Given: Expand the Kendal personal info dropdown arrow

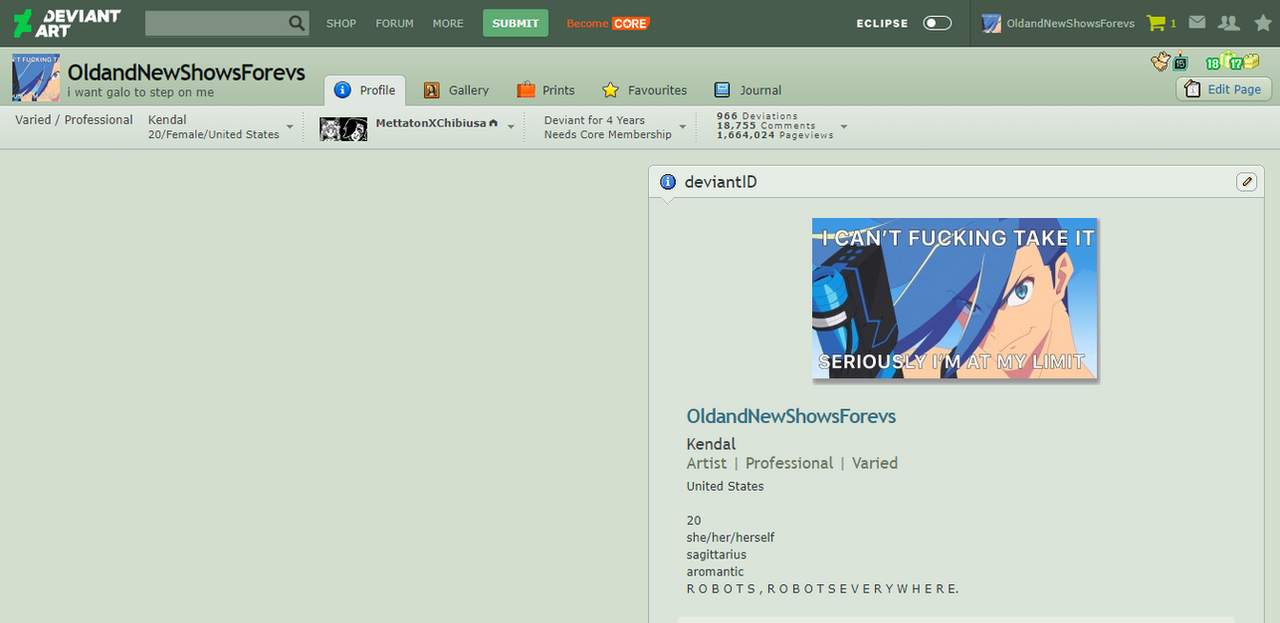Looking at the screenshot, I should tap(290, 127).
